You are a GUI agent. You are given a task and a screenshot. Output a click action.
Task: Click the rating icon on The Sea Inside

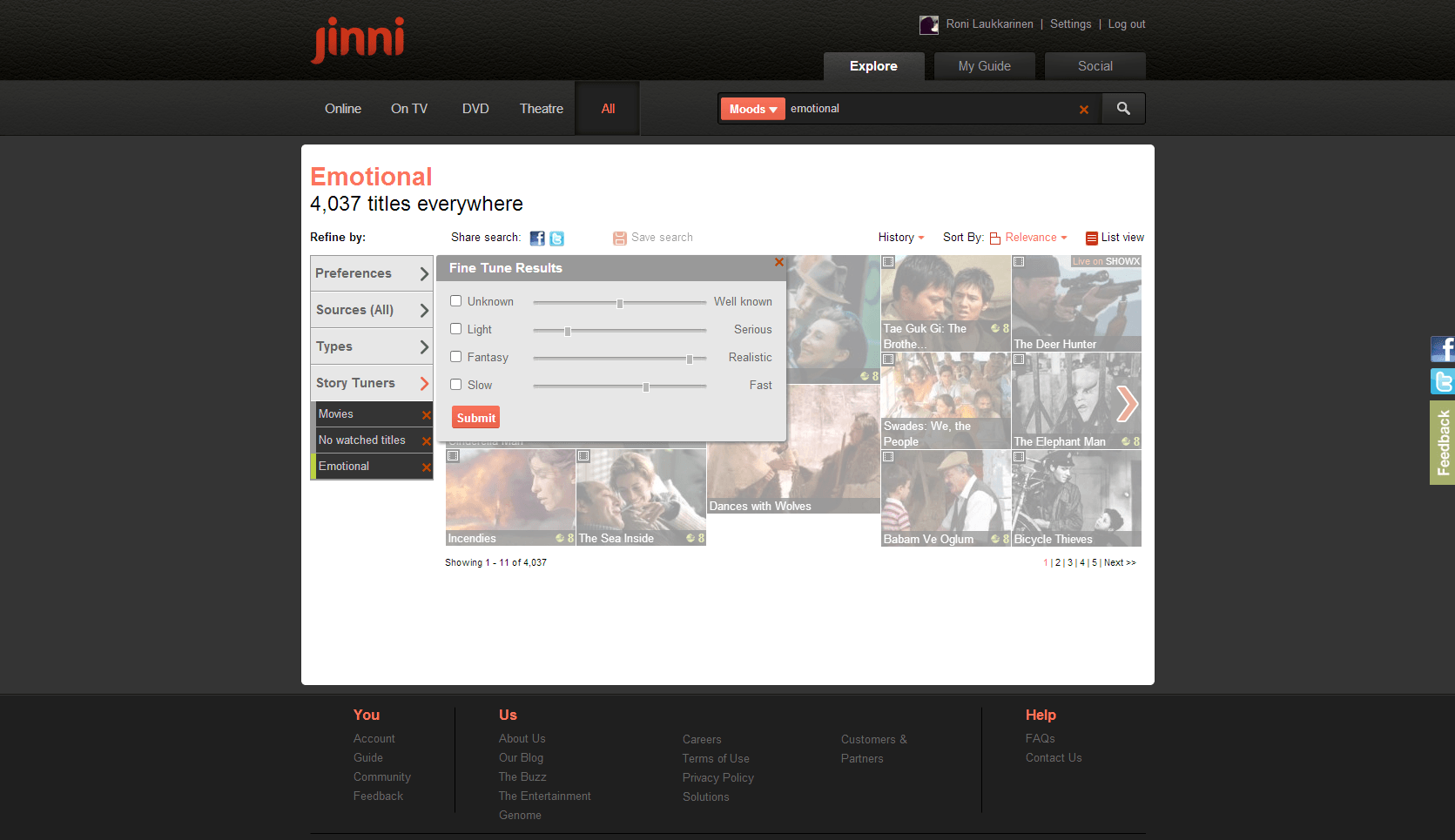pyautogui.click(x=690, y=538)
